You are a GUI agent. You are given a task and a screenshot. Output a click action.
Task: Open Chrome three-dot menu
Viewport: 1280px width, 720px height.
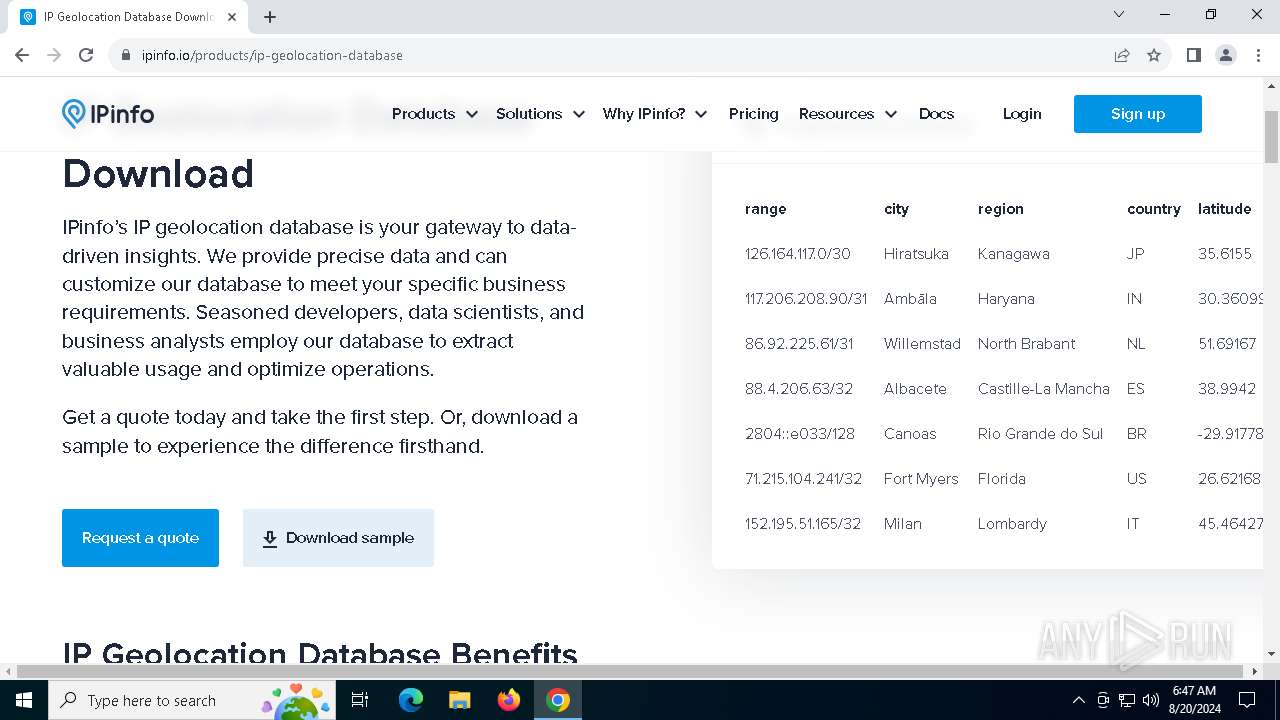[1258, 55]
